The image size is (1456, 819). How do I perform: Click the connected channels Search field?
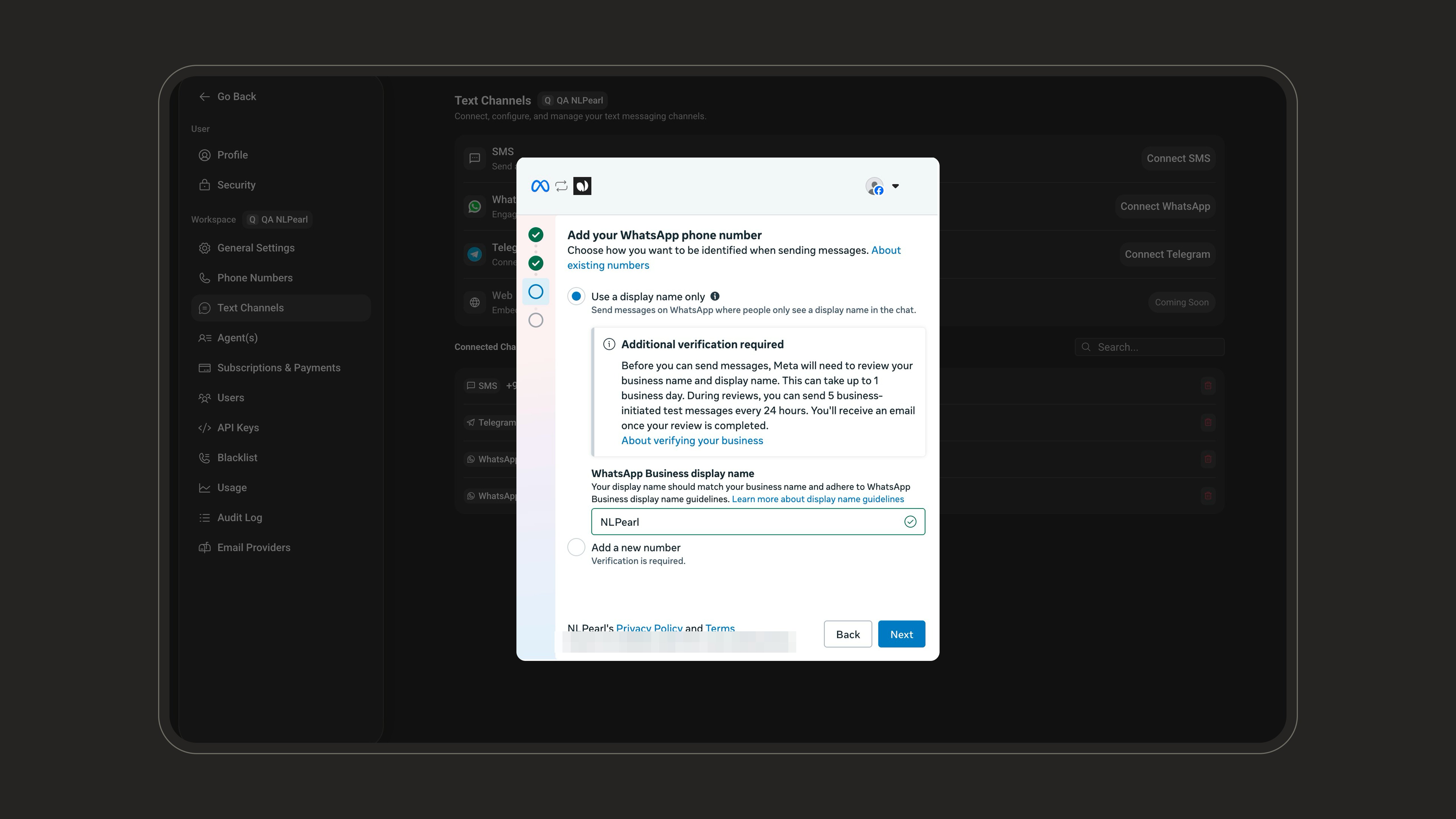point(1149,347)
